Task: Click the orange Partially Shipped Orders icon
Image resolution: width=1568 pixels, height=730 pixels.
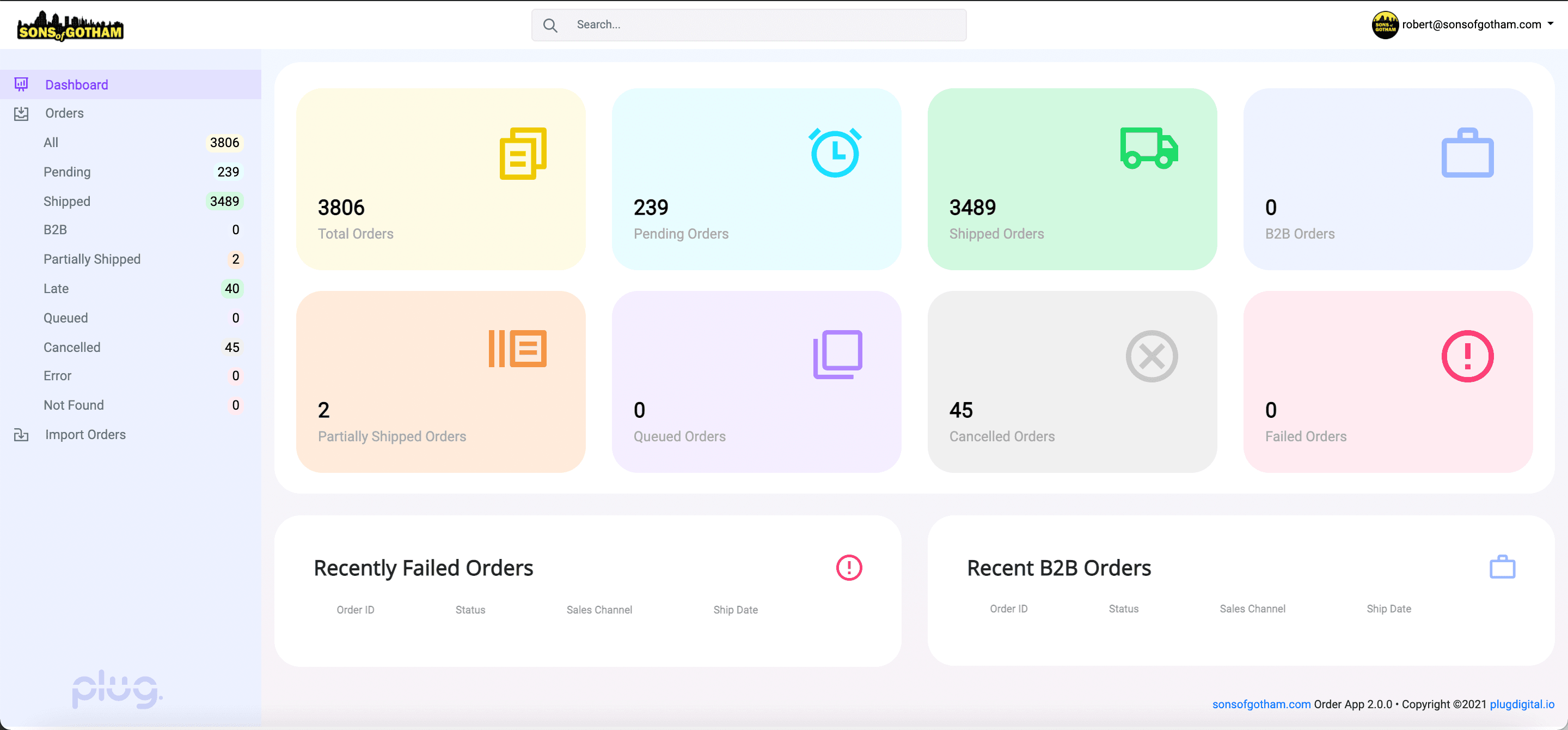Action: pyautogui.click(x=517, y=349)
